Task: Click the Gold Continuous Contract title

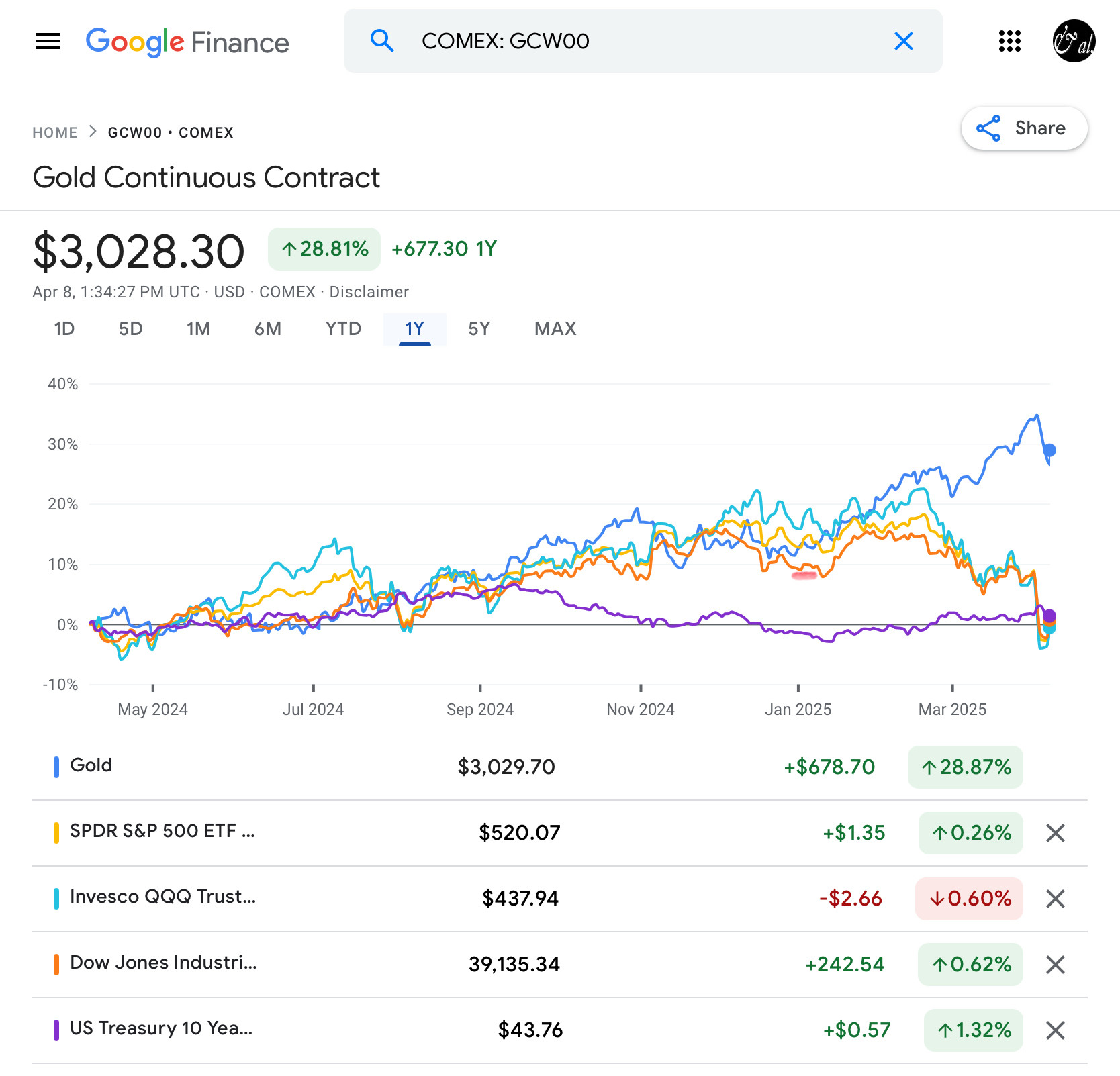Action: click(x=206, y=178)
